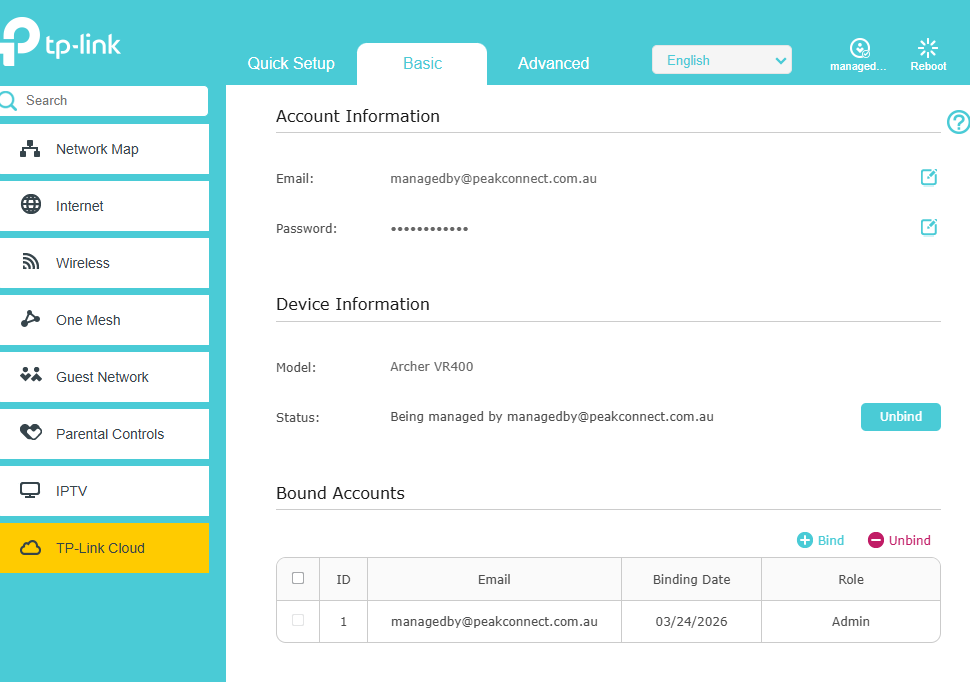This screenshot has width=970, height=682.
Task: Open Guest Network menu item
Action: [104, 377]
